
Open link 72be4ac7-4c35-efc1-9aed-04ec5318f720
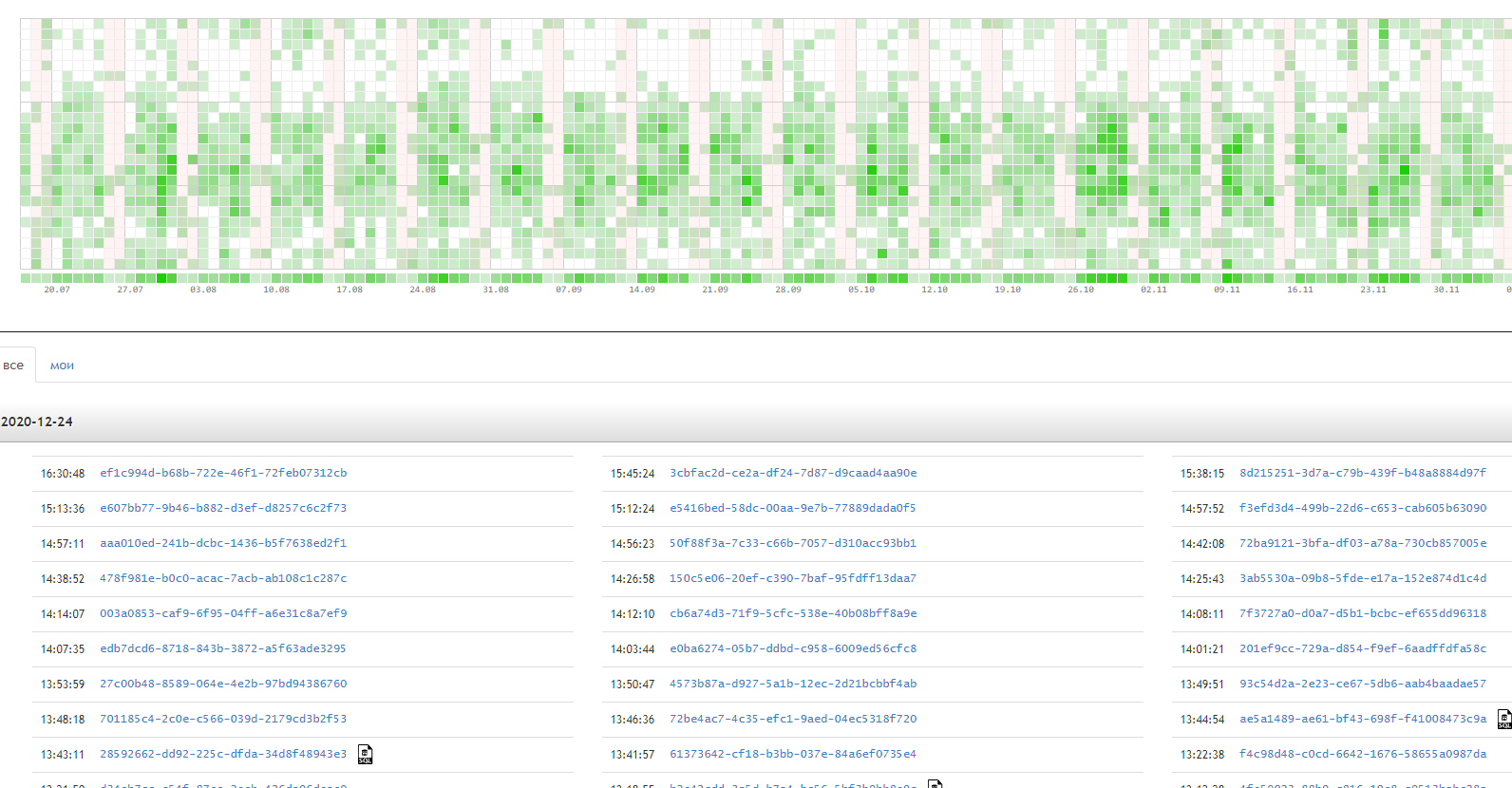(793, 719)
